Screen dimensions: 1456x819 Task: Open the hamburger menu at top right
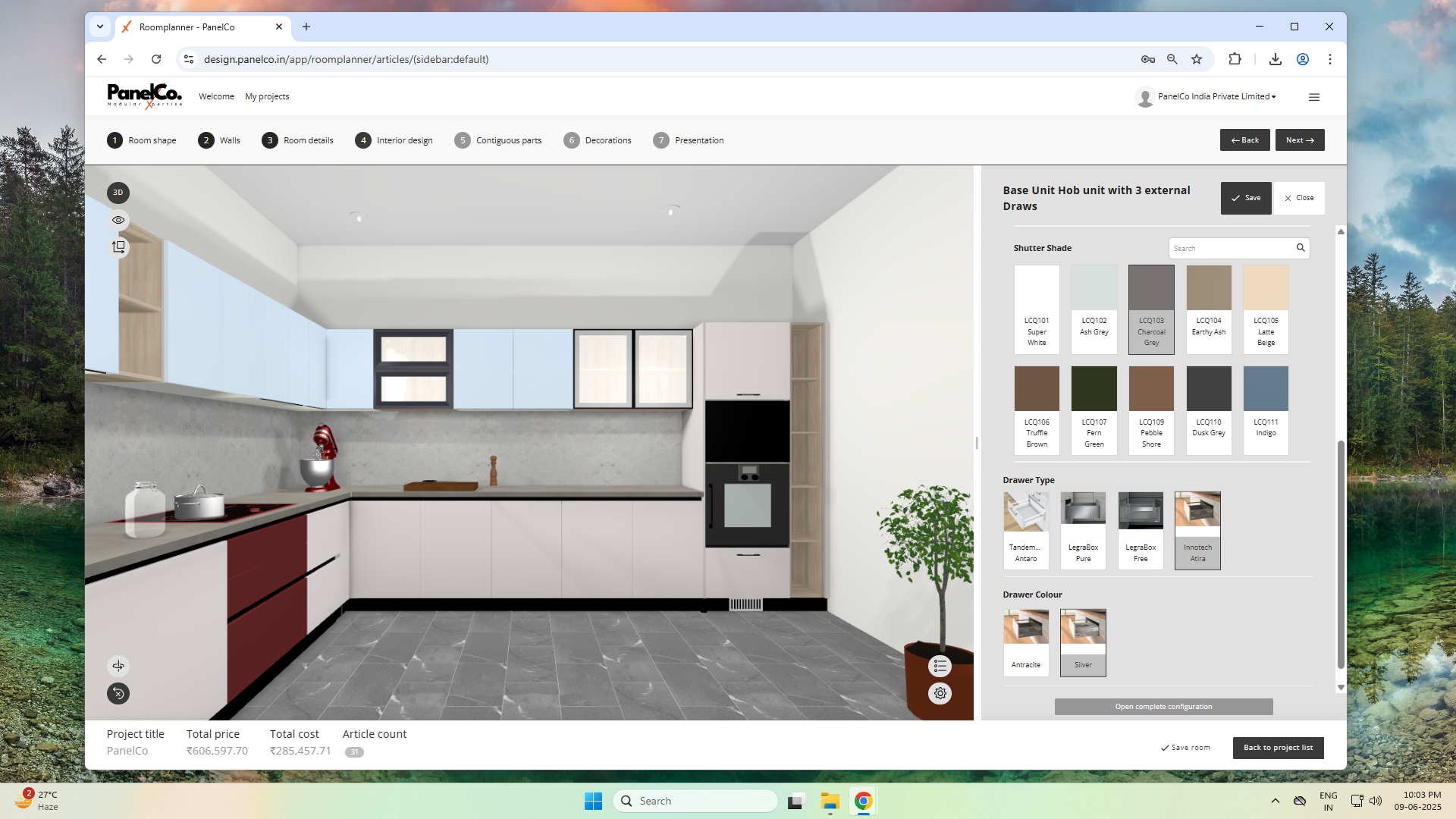pyautogui.click(x=1314, y=97)
